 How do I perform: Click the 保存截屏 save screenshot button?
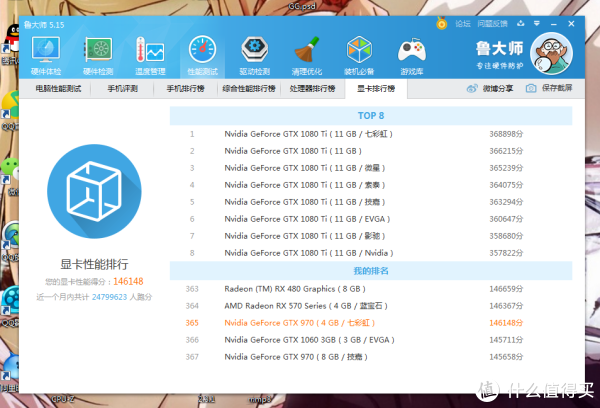[549, 88]
